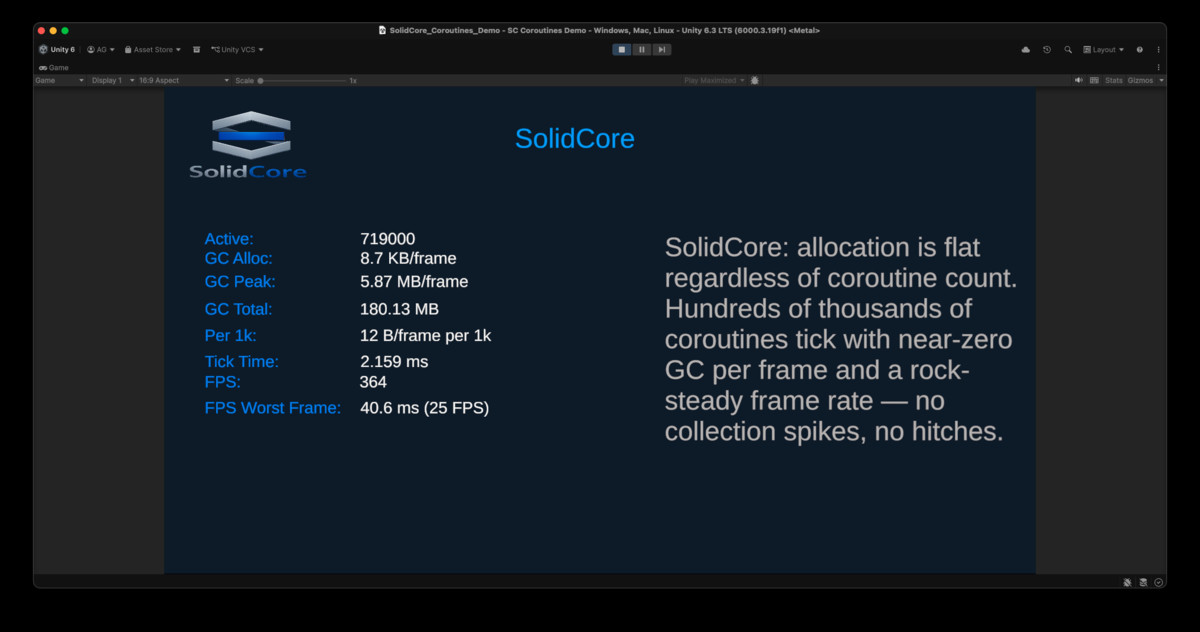
Task: Click the worst frame value 40.6 ms
Action: click(424, 408)
